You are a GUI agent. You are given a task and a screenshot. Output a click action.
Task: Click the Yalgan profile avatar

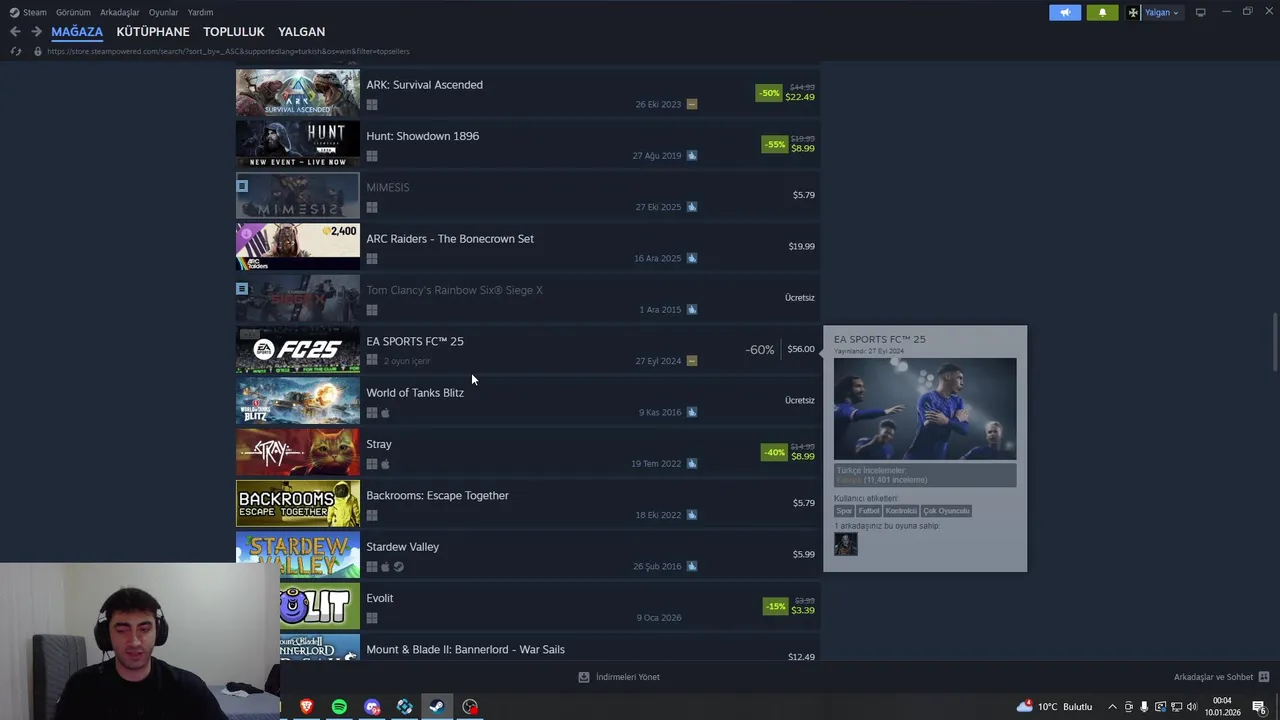(1133, 12)
